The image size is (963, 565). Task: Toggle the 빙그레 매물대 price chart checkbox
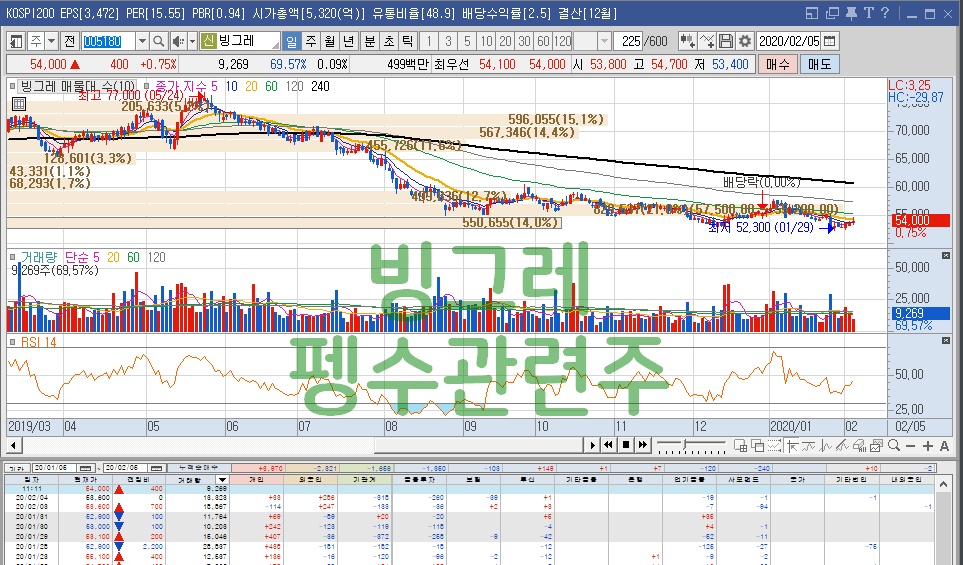(13, 87)
